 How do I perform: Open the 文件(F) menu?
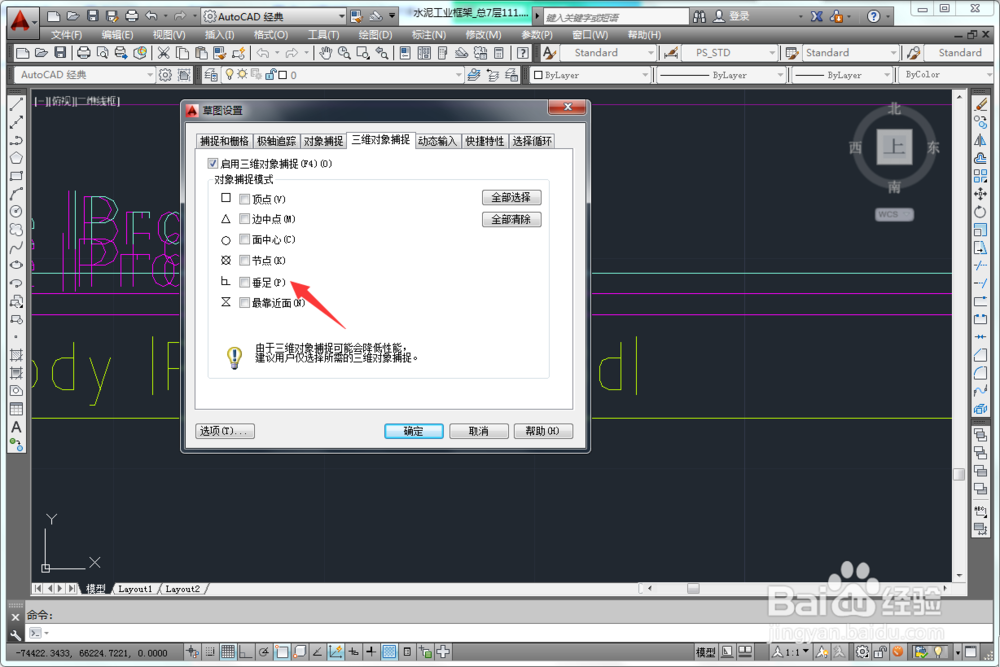(x=66, y=34)
